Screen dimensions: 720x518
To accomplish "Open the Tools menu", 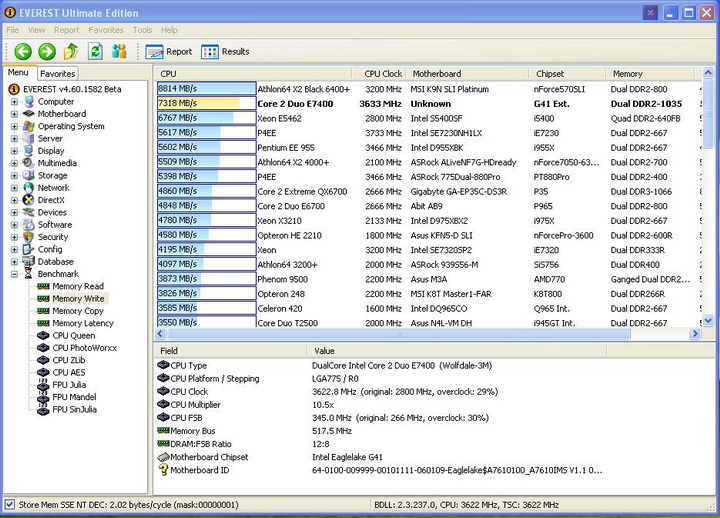I will [x=142, y=30].
